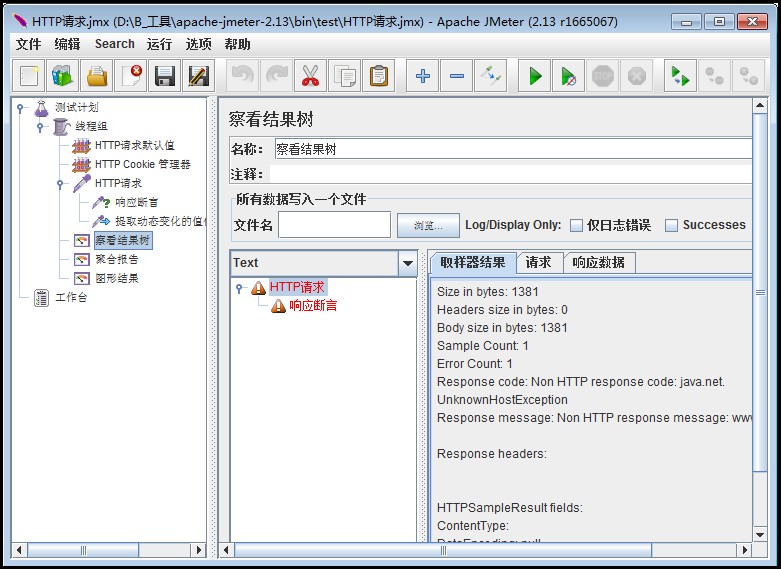The image size is (781, 569).
Task: Open the 编辑 menu
Action: coord(67,44)
